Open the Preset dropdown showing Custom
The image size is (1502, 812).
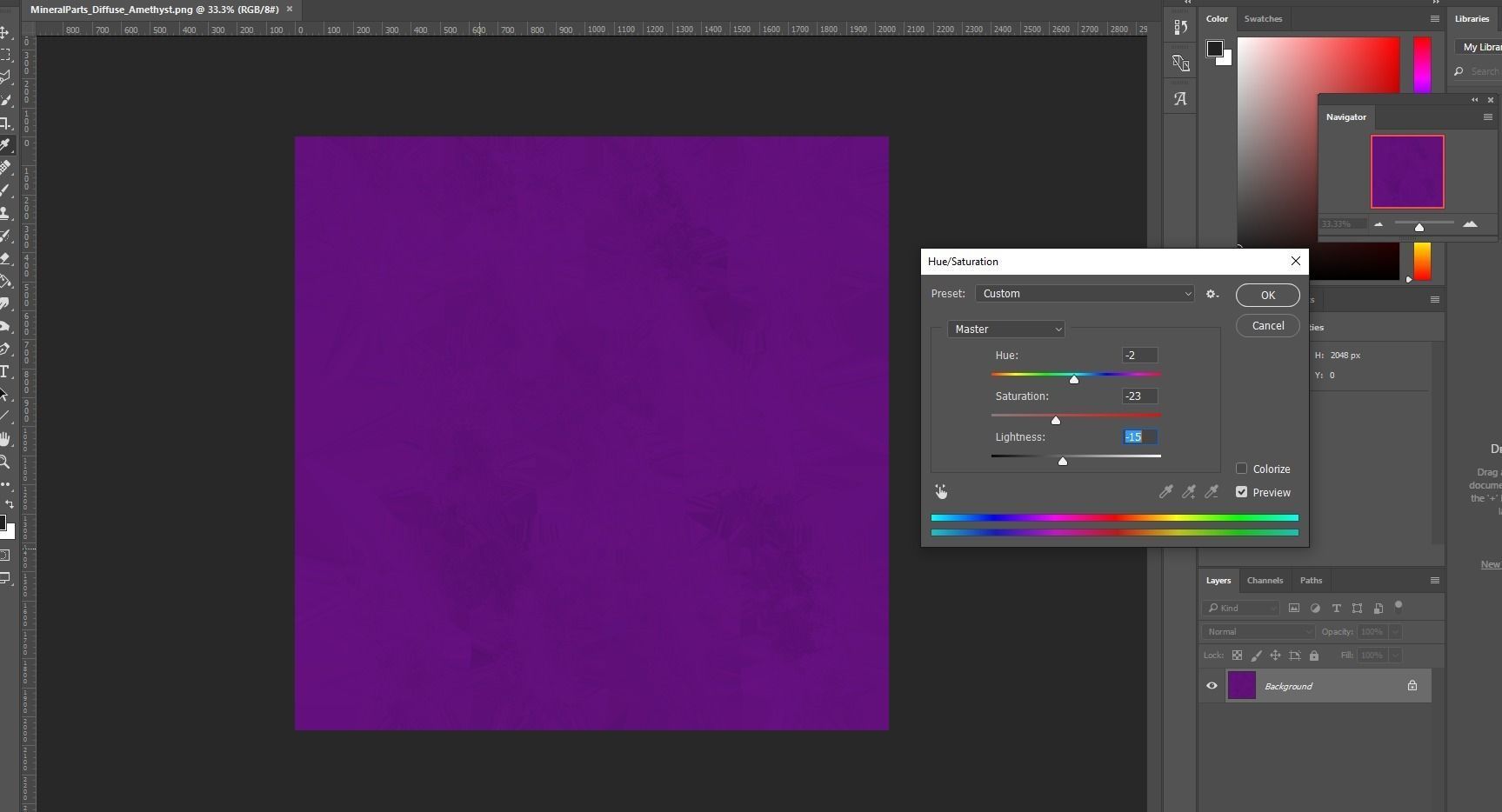click(x=1085, y=294)
